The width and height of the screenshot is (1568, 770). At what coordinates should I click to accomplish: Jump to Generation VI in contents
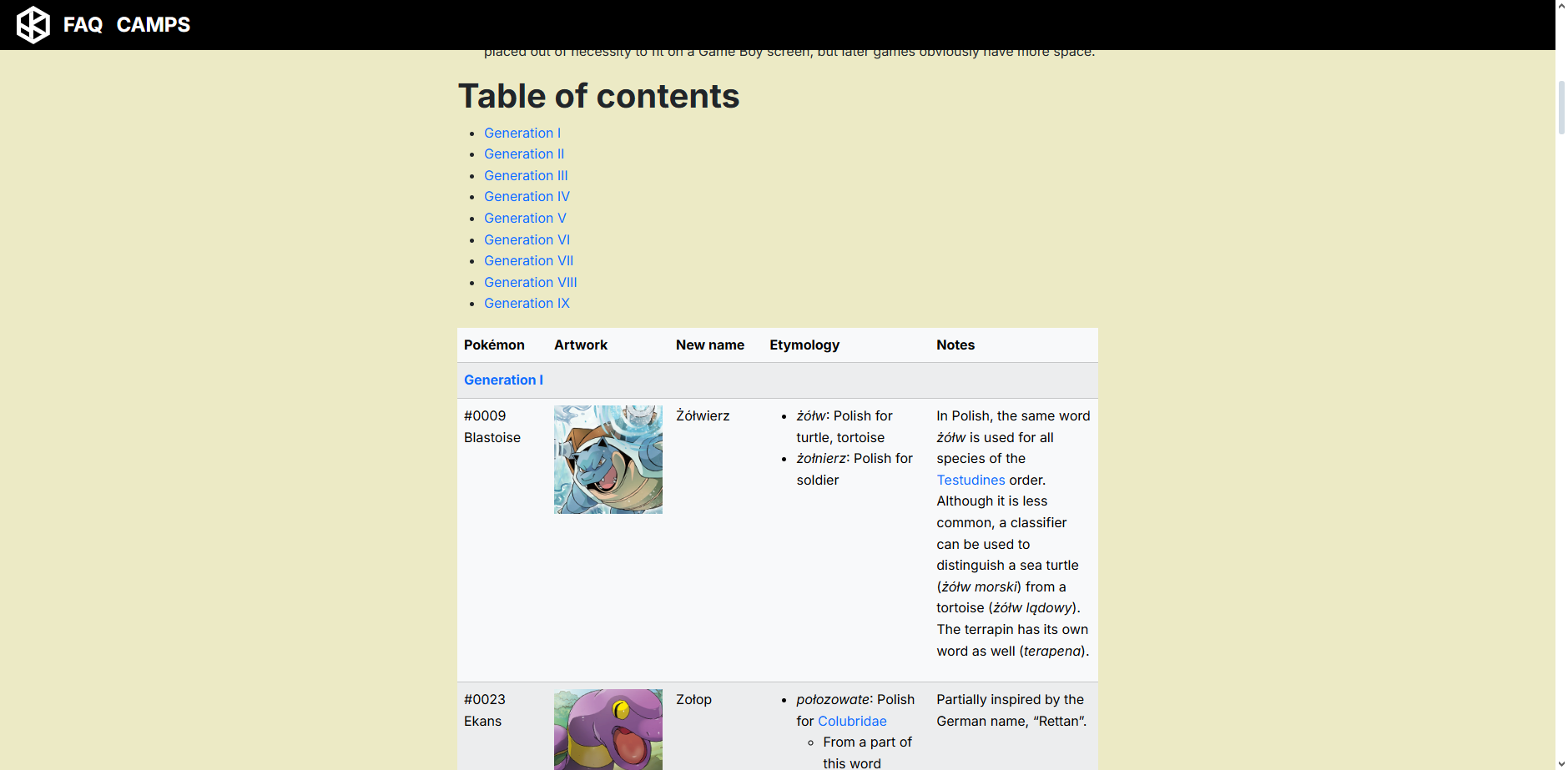527,239
